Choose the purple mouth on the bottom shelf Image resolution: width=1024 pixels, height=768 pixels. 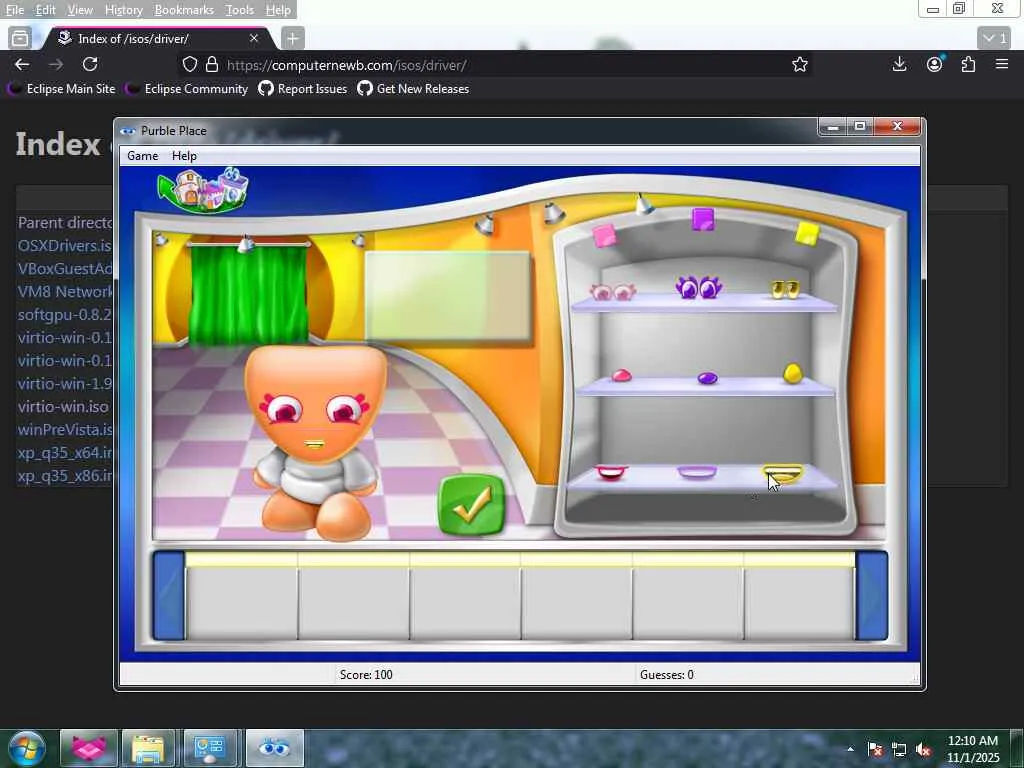697,472
